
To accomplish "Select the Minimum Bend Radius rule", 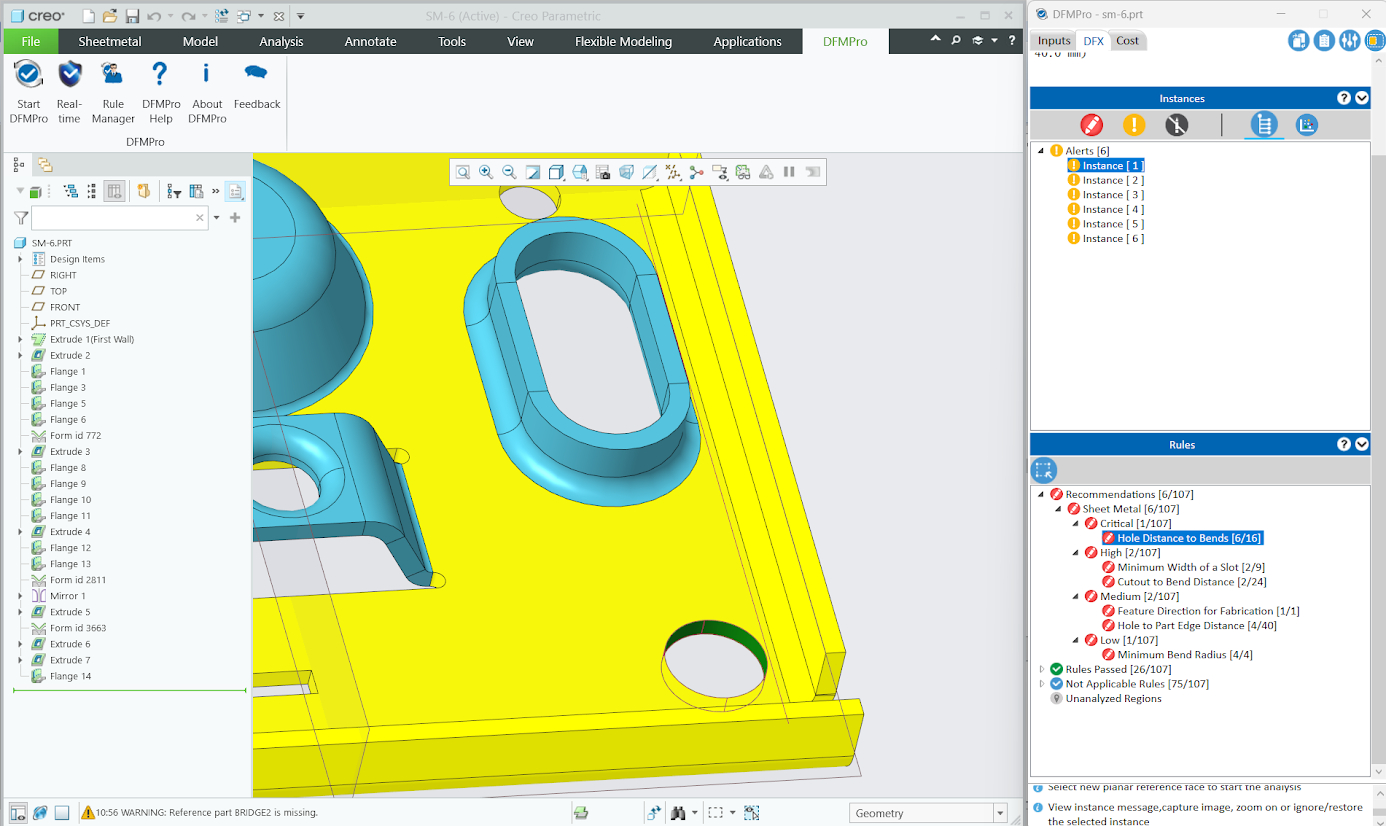I will click(1184, 655).
